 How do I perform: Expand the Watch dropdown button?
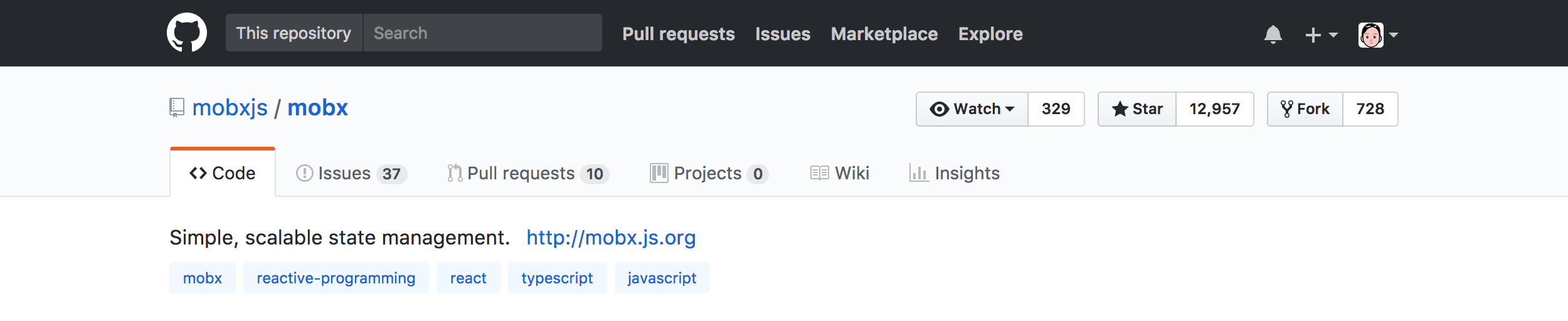click(x=972, y=109)
